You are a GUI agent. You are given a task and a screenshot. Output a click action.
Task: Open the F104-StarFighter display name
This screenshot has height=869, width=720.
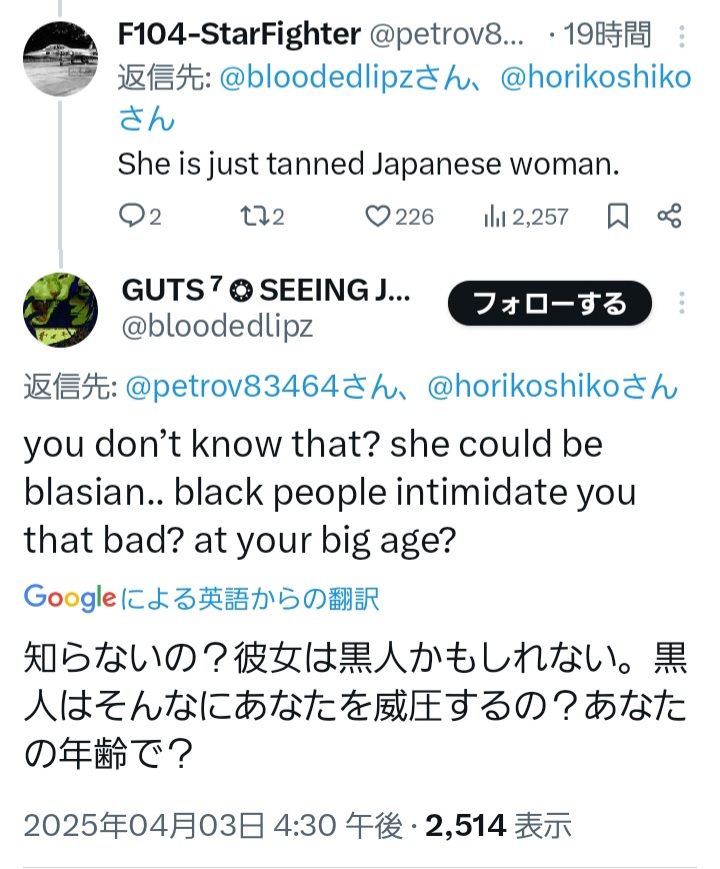point(238,36)
